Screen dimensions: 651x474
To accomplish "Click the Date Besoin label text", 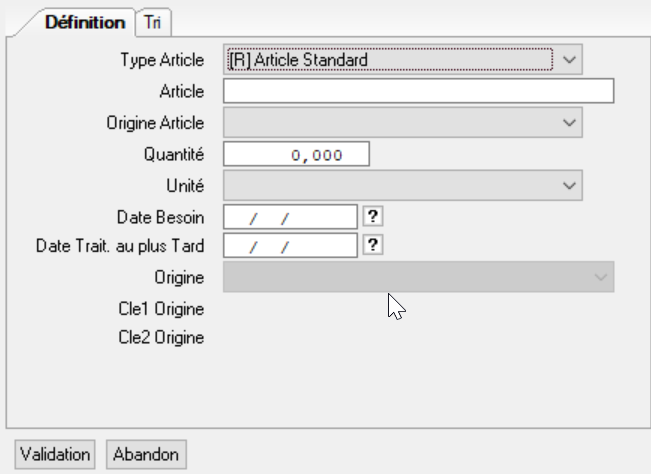I will (161, 216).
